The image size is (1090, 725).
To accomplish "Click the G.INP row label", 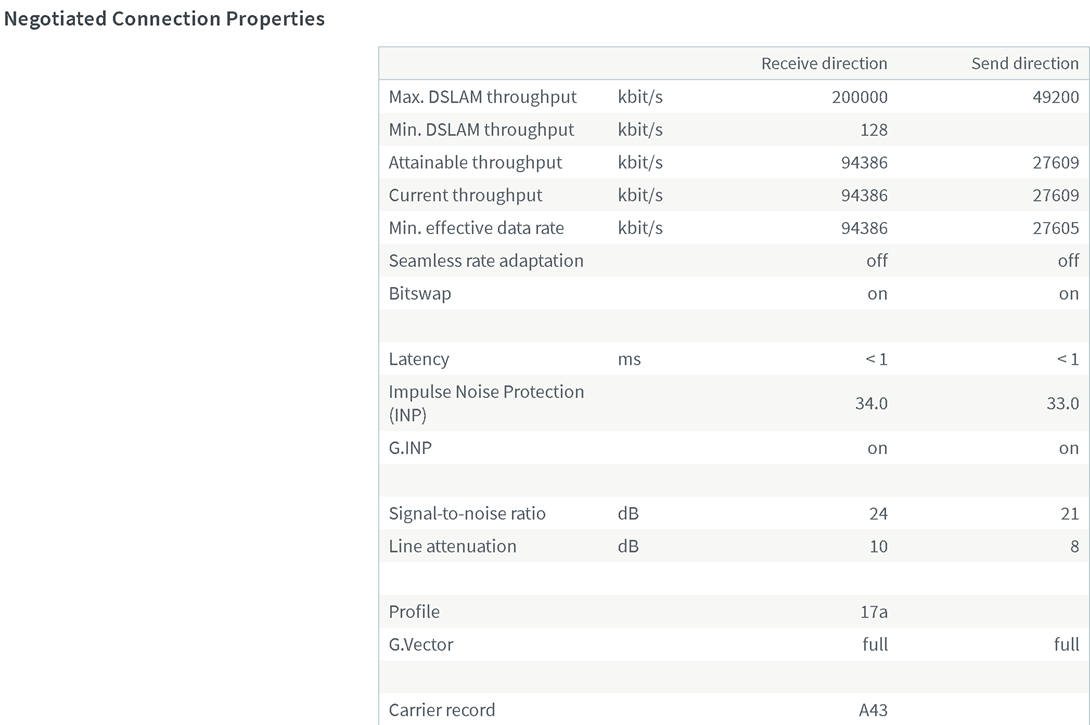I will coord(410,448).
